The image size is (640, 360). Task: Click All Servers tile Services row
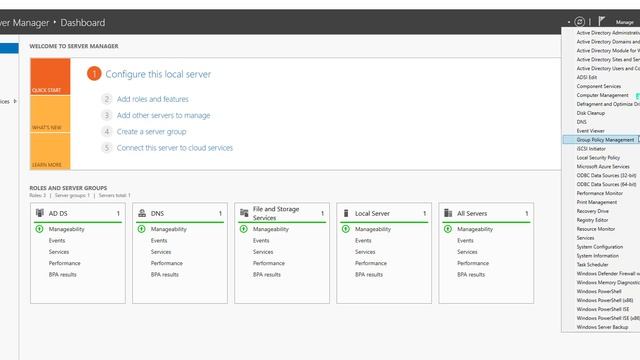[467, 252]
